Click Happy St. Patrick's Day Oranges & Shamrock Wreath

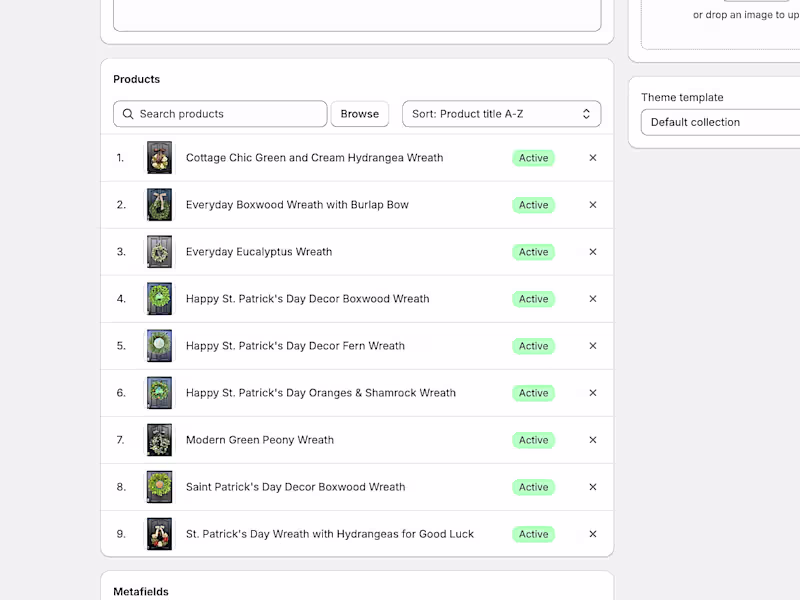click(320, 393)
